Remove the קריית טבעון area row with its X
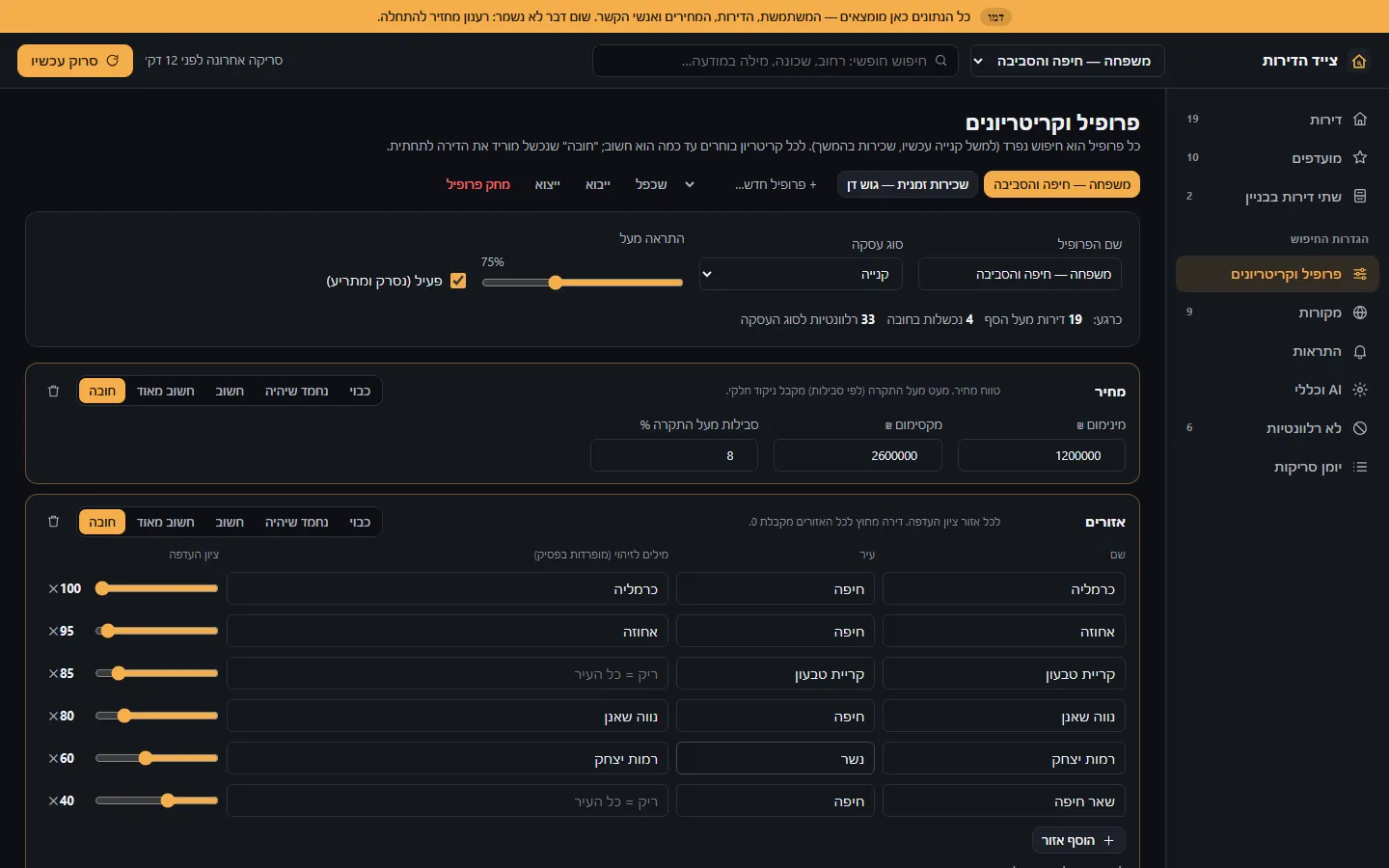 coord(54,673)
